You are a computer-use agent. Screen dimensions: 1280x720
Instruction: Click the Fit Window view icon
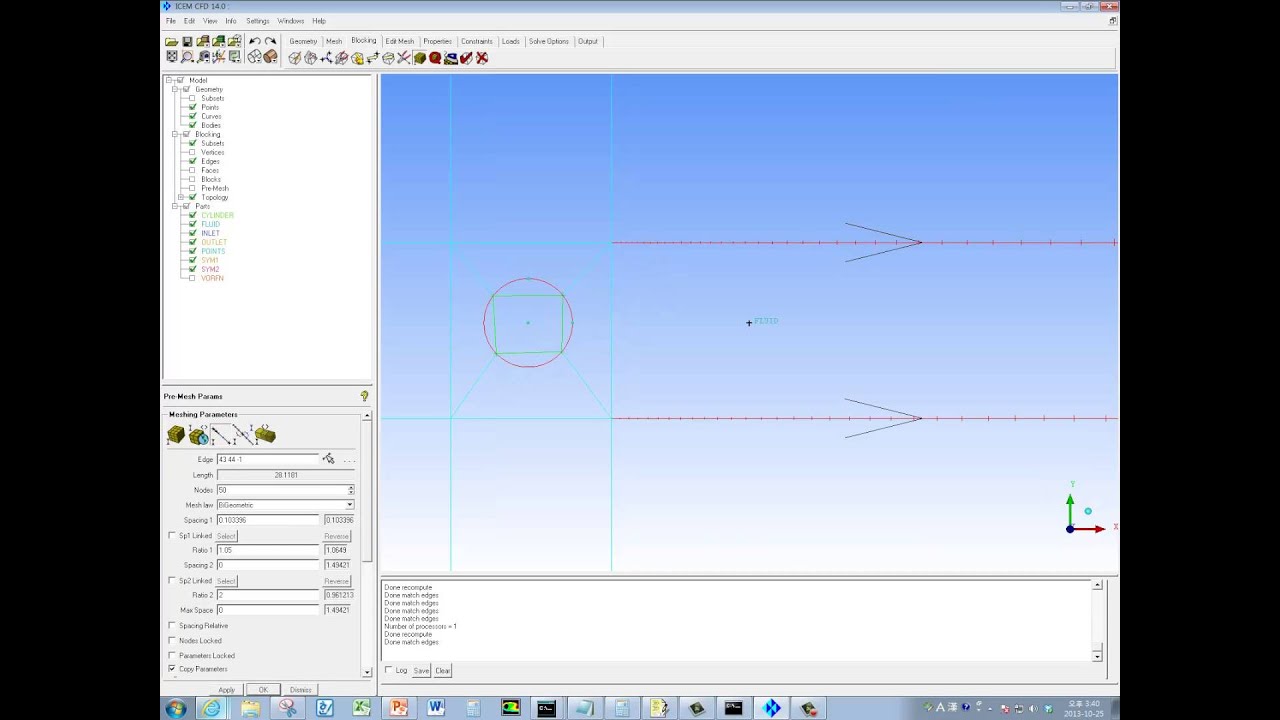click(x=171, y=57)
